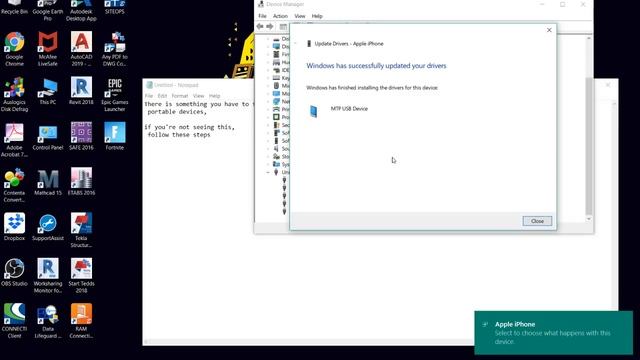Select MTP USB Device icon in dialog

[x=313, y=111]
